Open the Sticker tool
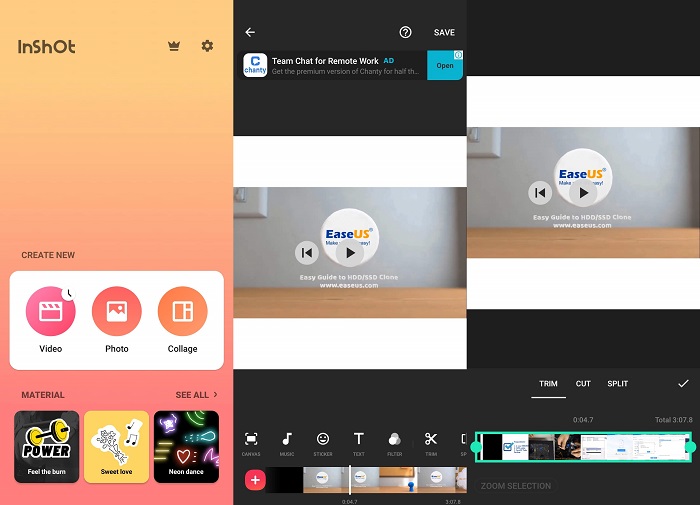Image resolution: width=700 pixels, height=505 pixels. (x=323, y=442)
